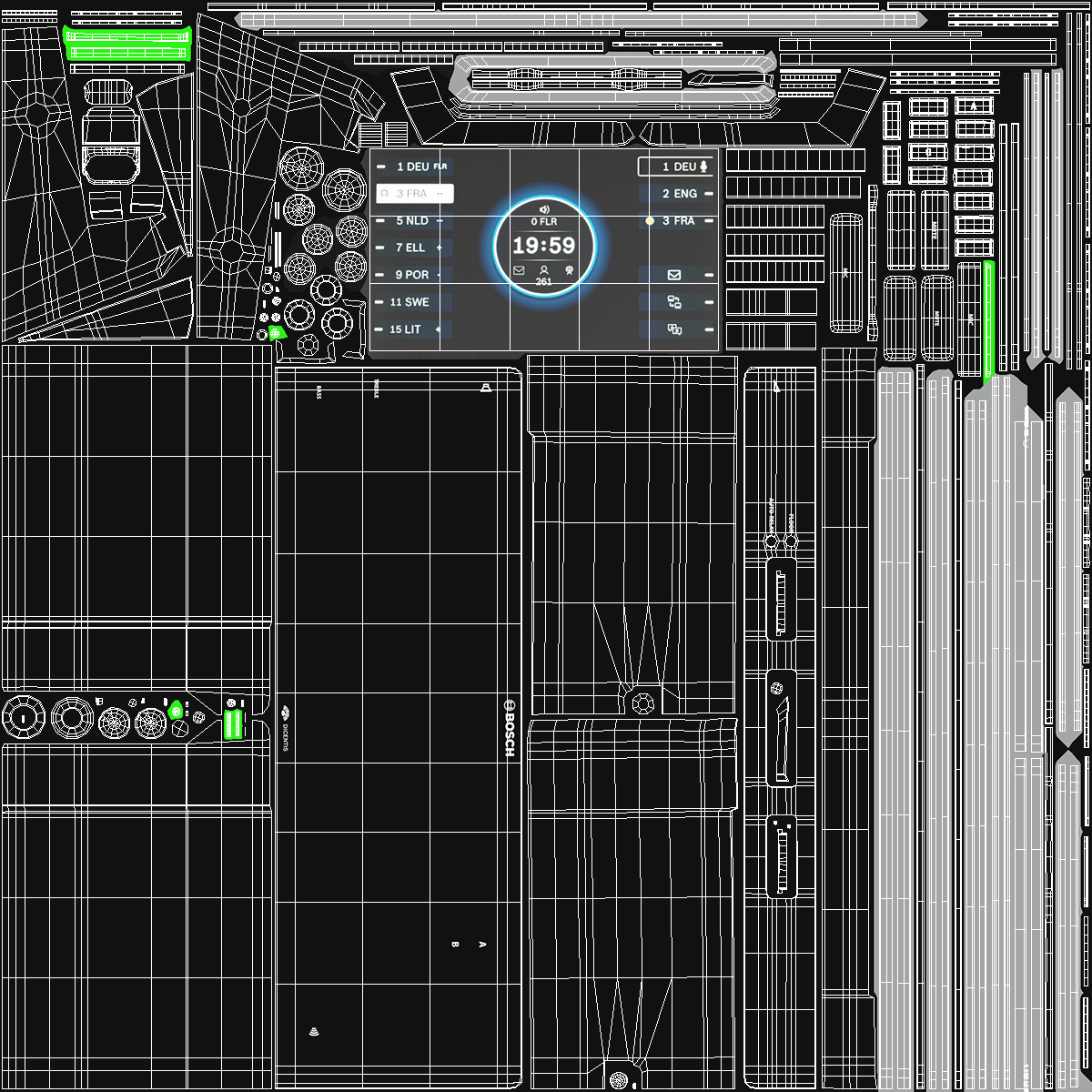The height and width of the screenshot is (1092, 1092).
Task: Click the bottom translation chat bubbles icon
Action: 674,329
